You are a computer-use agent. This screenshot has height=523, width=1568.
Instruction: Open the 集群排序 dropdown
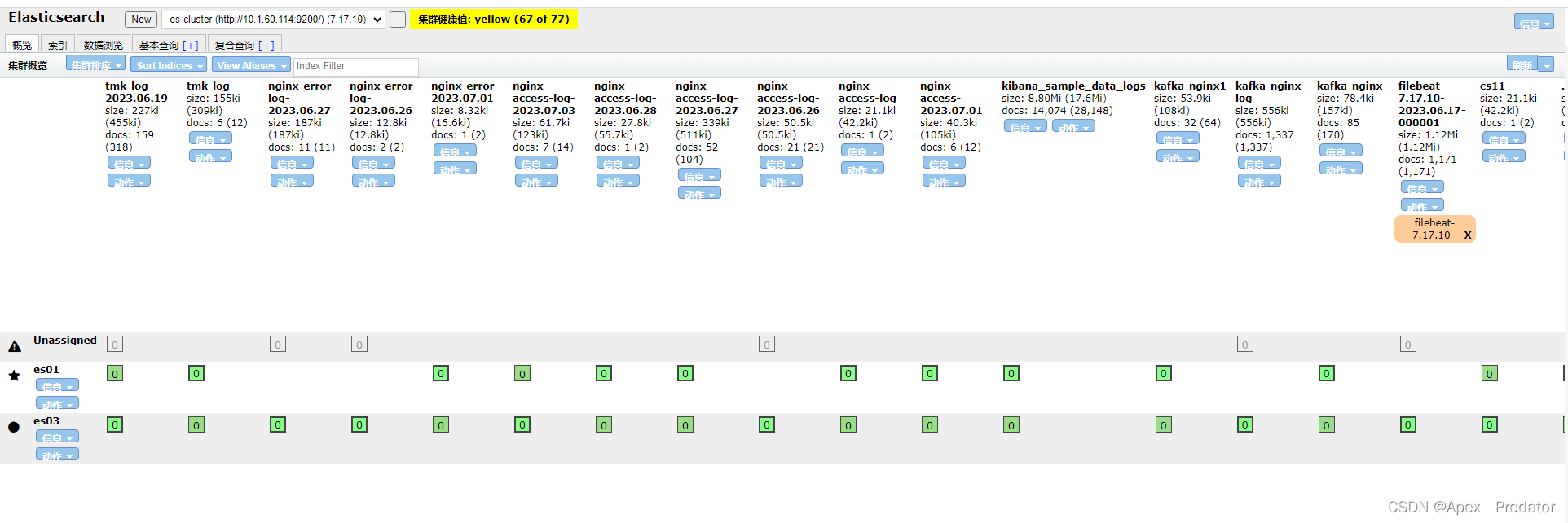(95, 64)
